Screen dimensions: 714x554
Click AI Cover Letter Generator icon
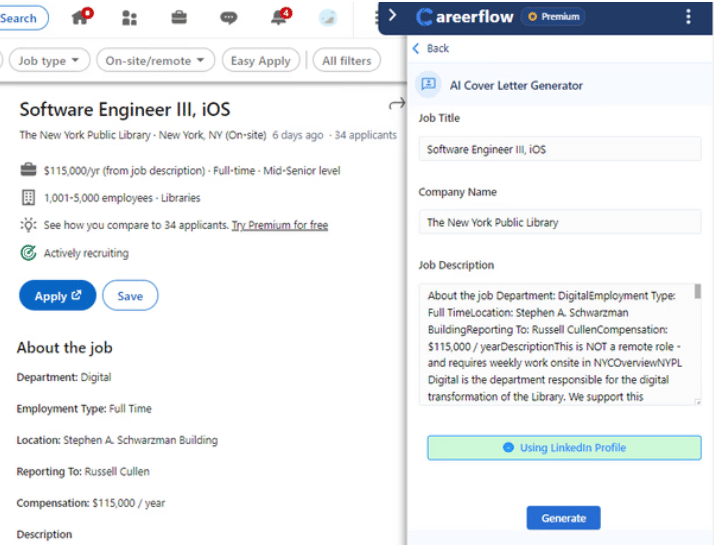(x=428, y=85)
